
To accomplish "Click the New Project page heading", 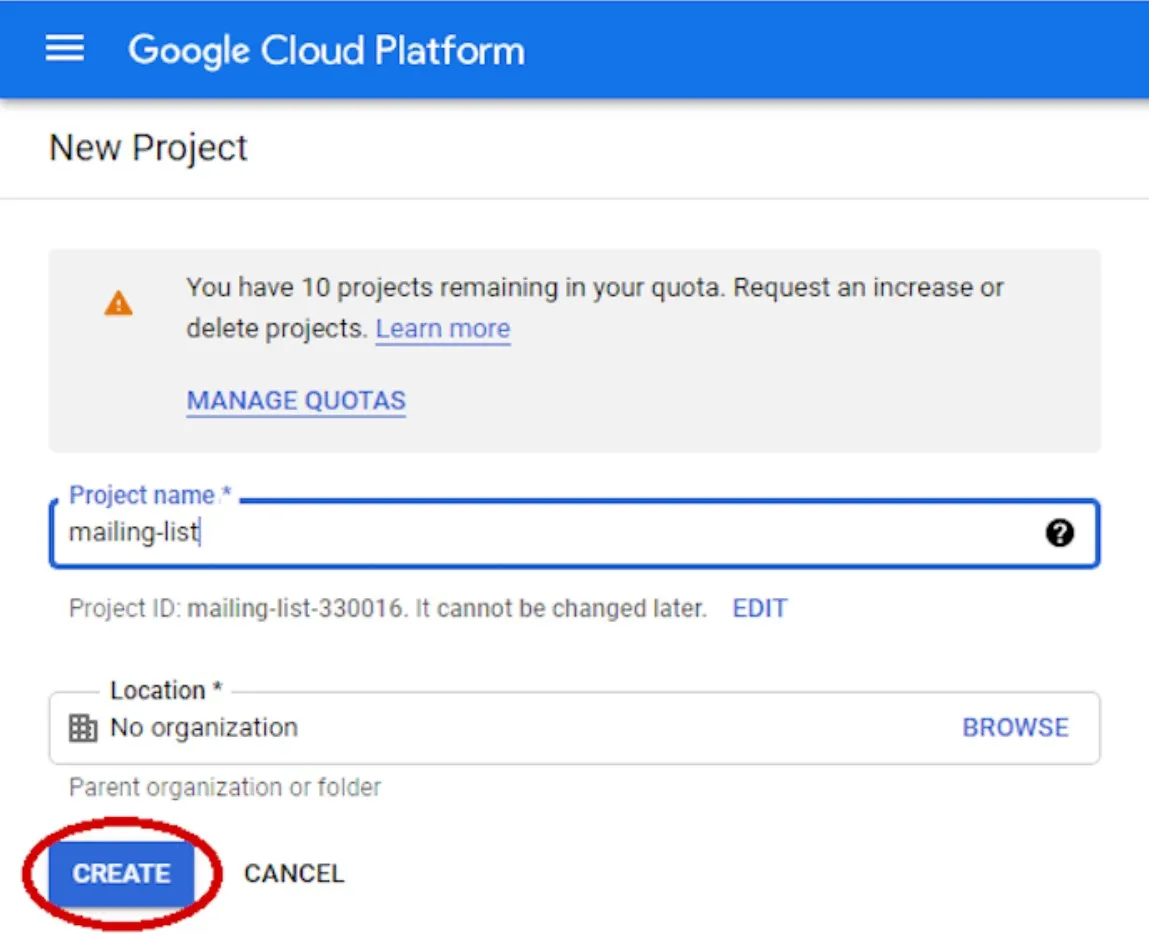I will (x=148, y=147).
